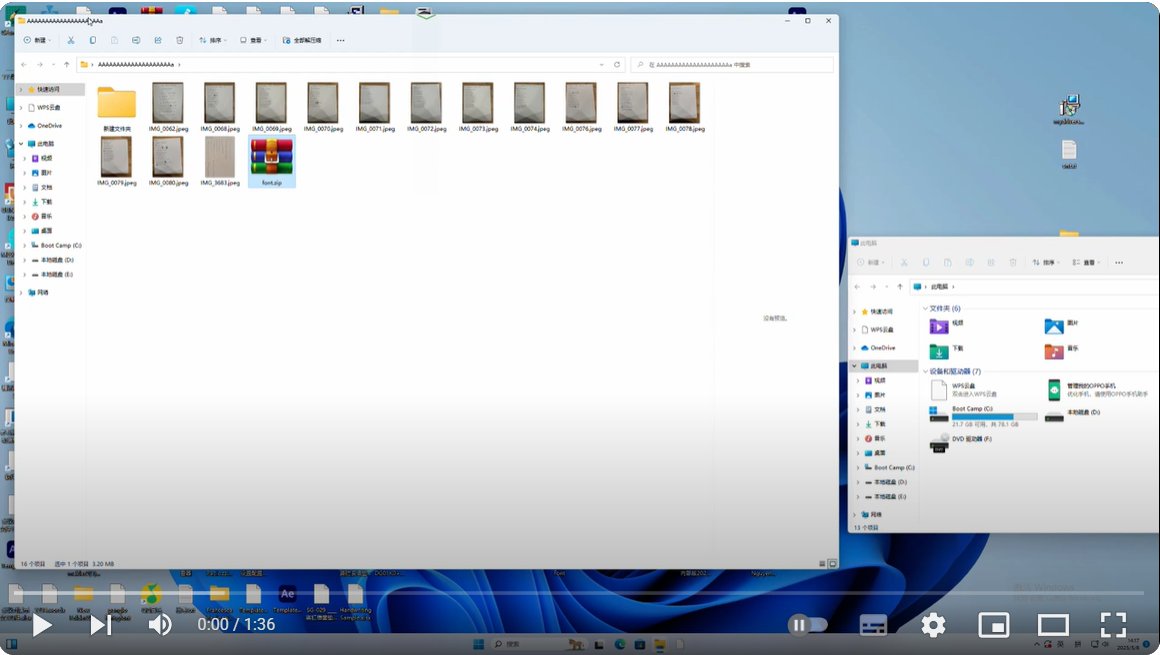1160x655 pixels.
Task: Turn on subtitles in the player
Action: (x=873, y=625)
